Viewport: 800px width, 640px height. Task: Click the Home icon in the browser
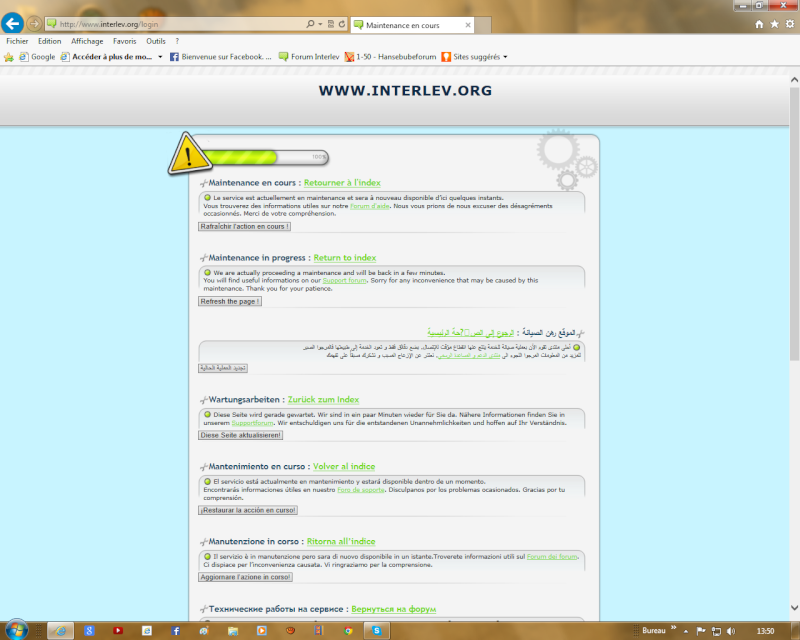[759, 24]
